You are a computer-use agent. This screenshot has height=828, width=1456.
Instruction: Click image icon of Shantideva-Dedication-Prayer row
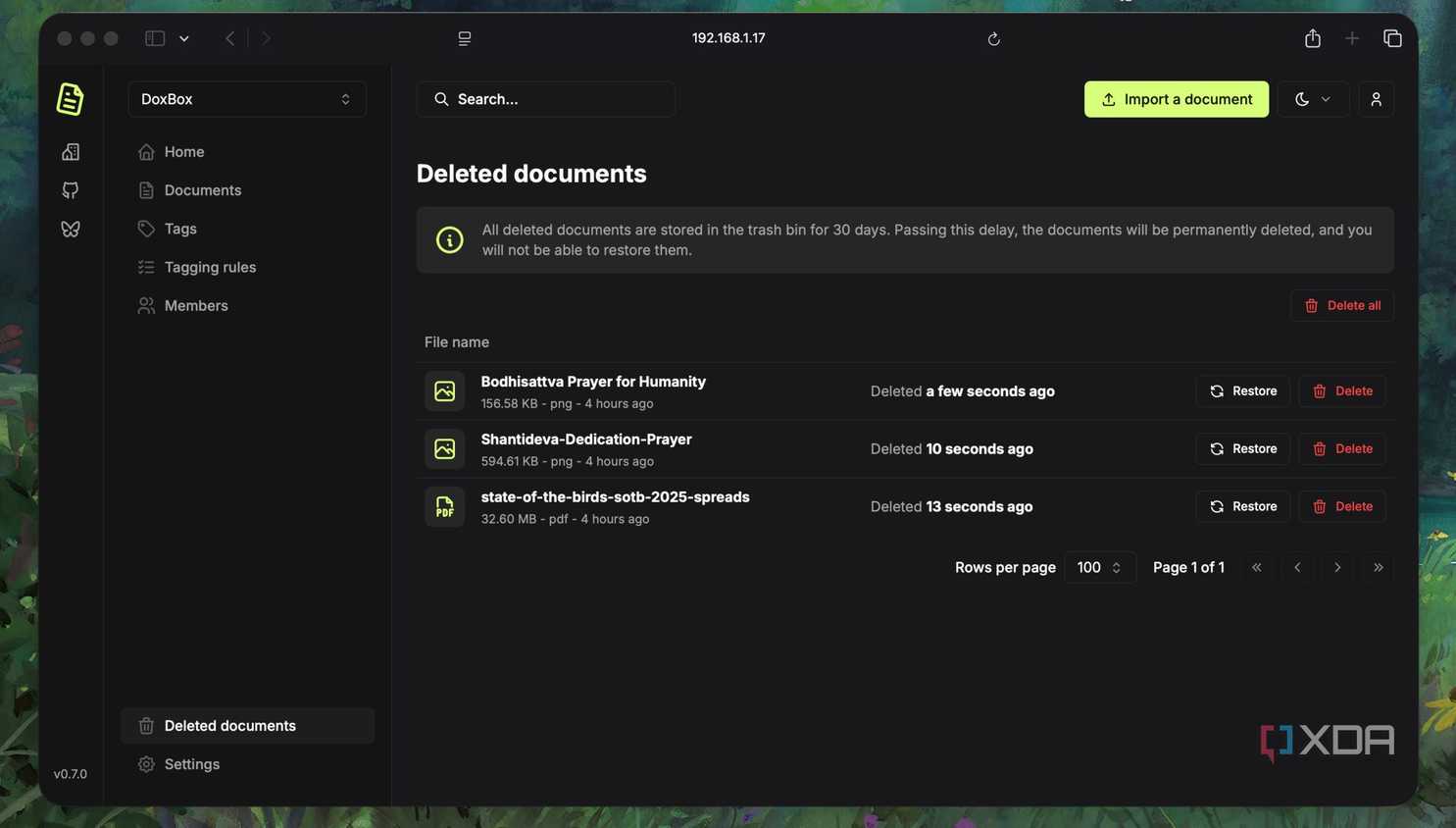point(444,448)
